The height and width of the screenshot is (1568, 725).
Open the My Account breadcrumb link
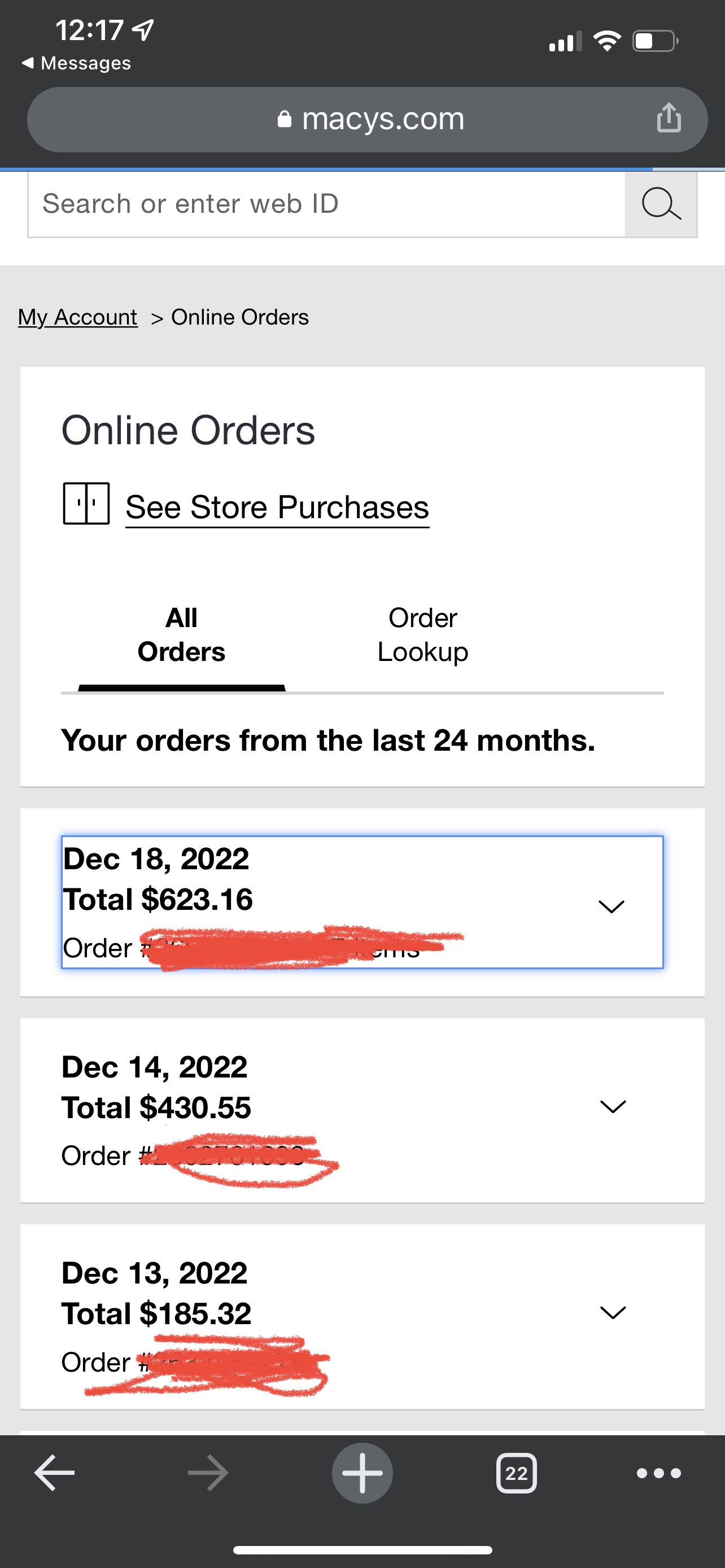77,316
